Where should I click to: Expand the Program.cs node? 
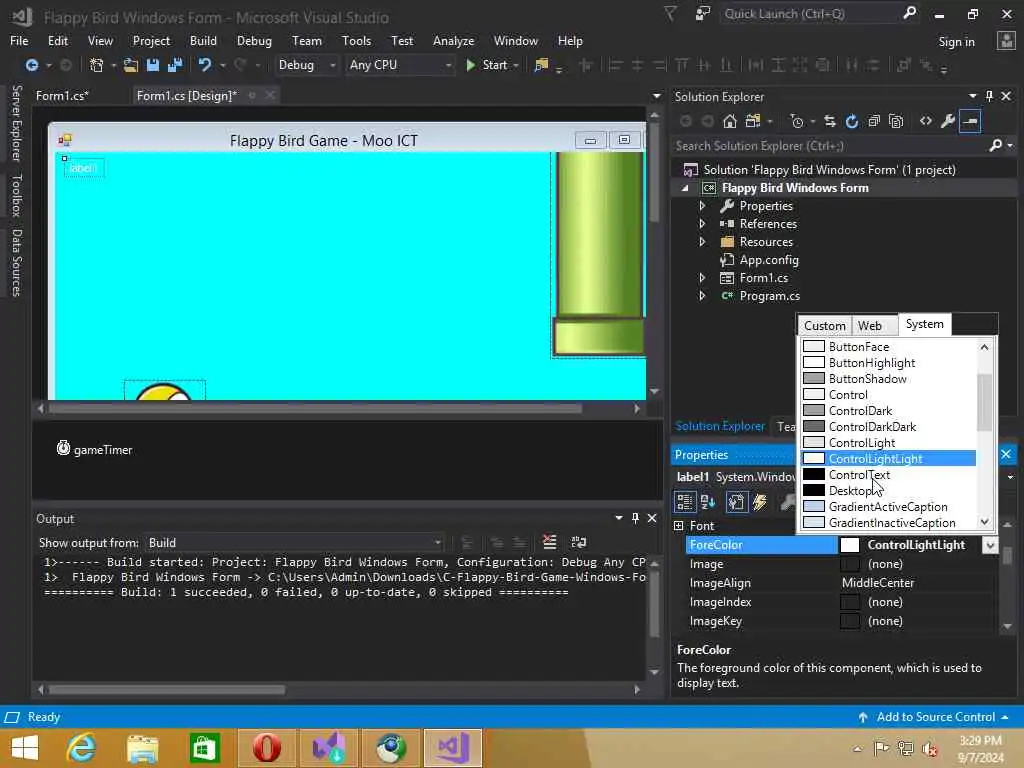(702, 295)
